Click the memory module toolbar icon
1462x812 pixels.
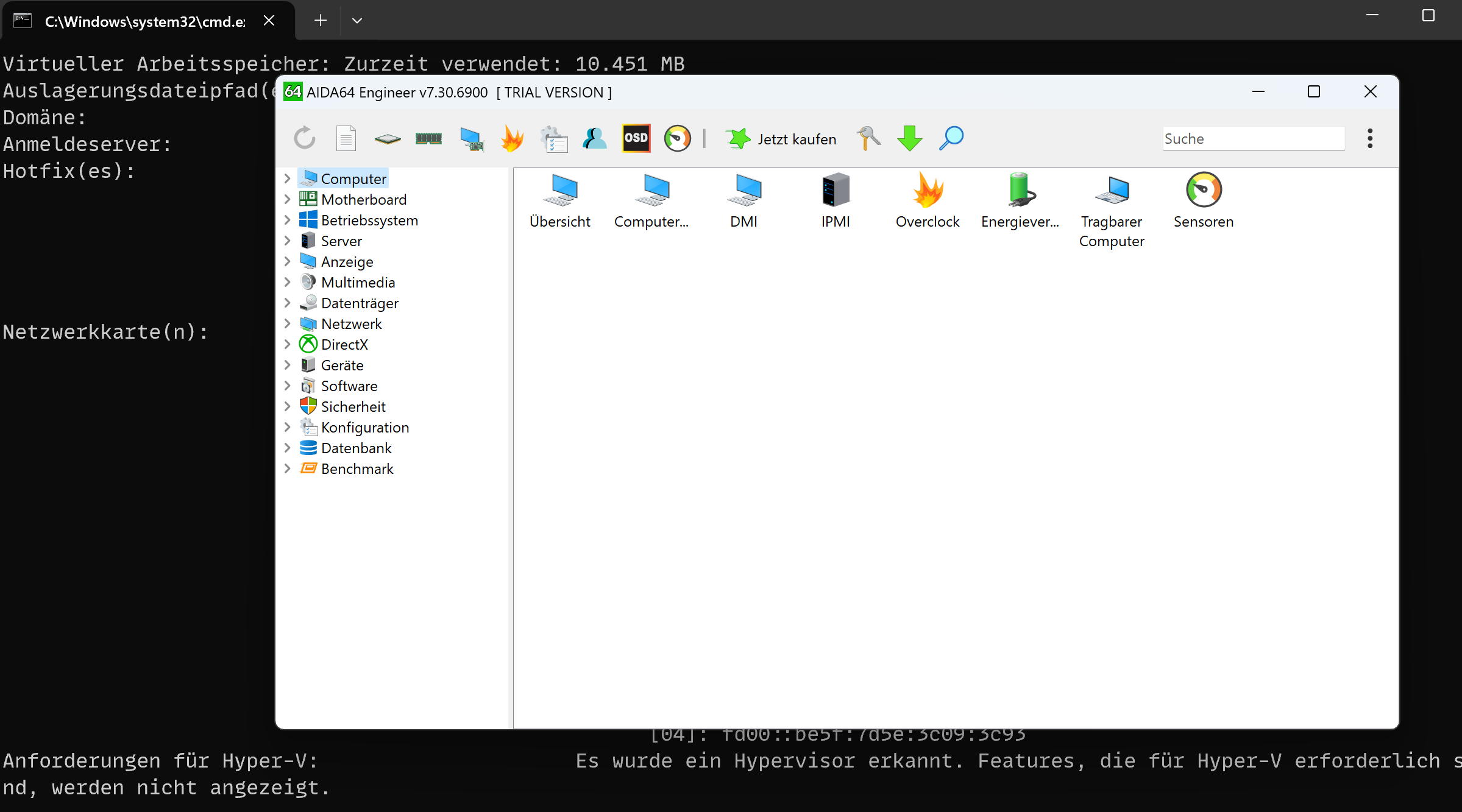(x=428, y=139)
